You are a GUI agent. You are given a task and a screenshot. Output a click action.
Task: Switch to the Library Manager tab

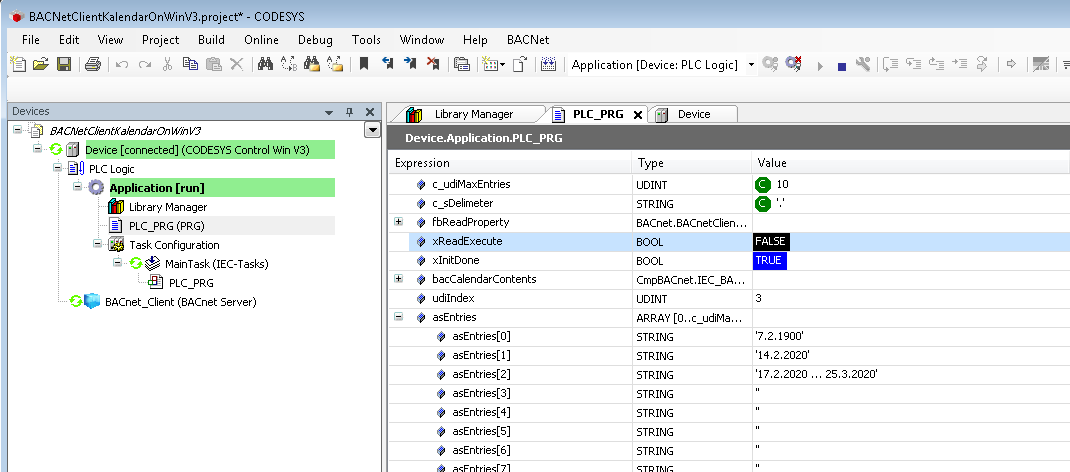[473, 114]
